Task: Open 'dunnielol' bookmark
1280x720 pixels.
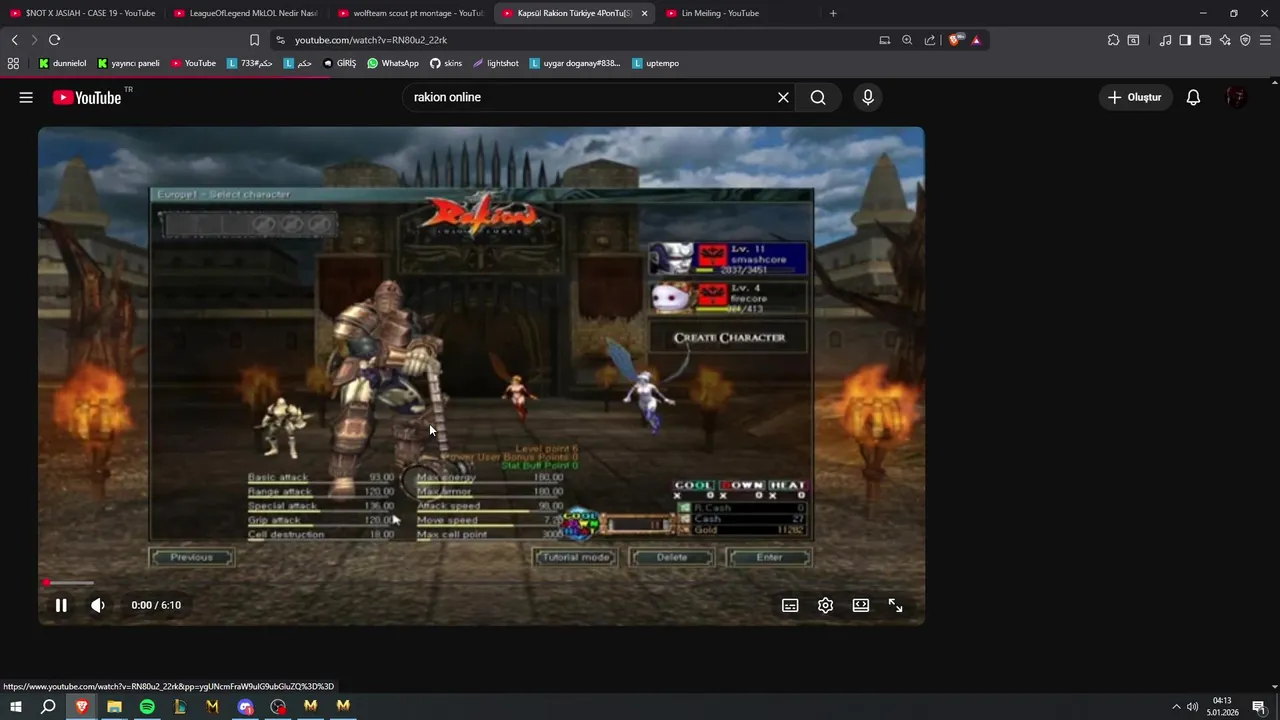Action: 62,63
